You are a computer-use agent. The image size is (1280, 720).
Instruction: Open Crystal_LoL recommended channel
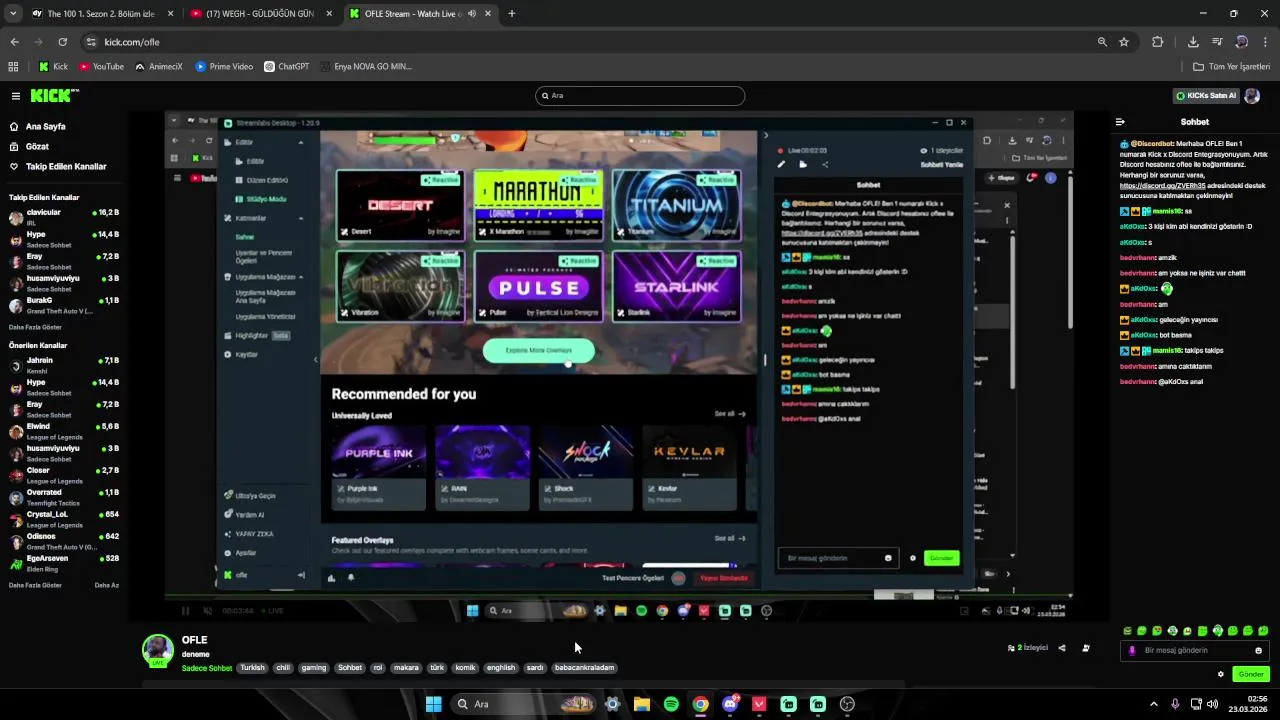pos(64,518)
